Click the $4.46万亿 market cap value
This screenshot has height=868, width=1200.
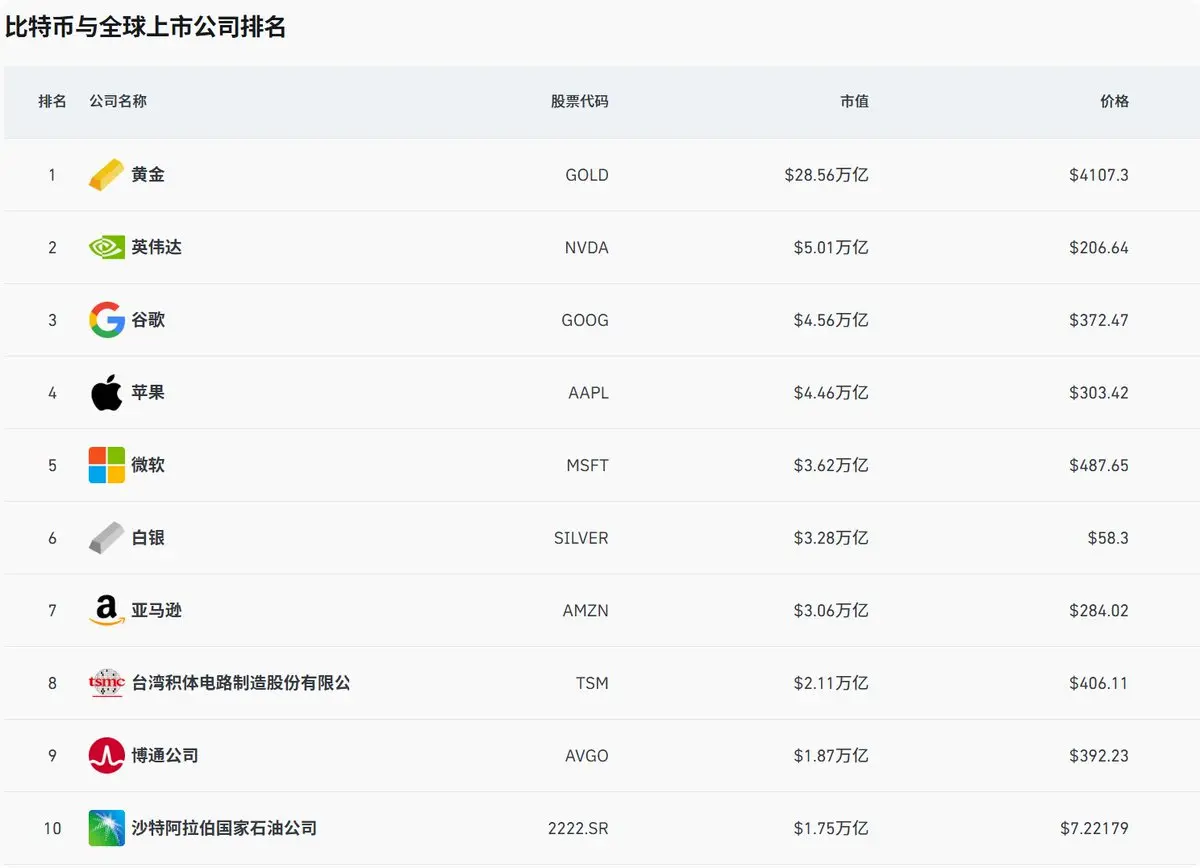(831, 393)
